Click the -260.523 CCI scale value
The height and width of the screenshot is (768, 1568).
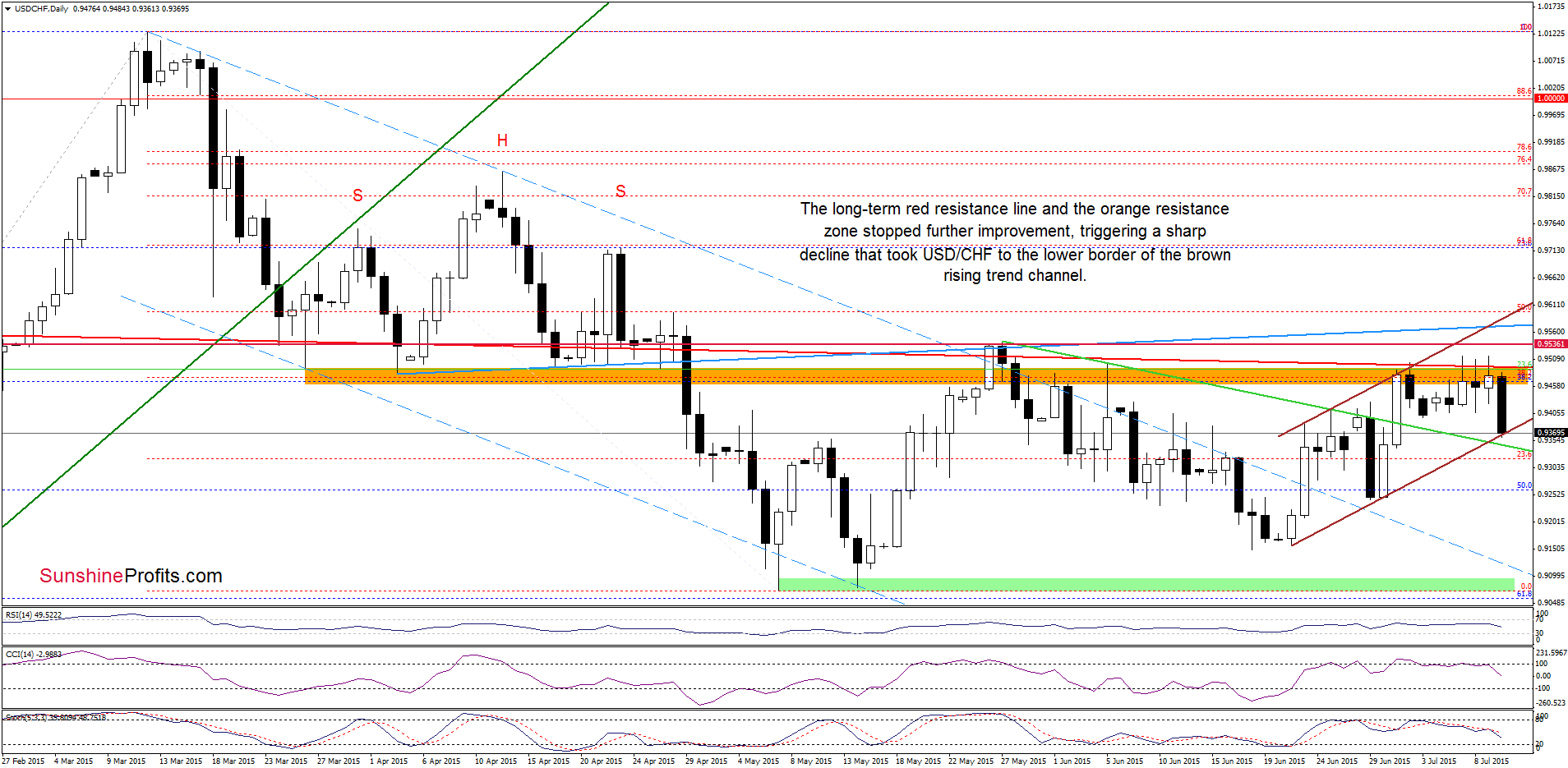tap(1551, 703)
